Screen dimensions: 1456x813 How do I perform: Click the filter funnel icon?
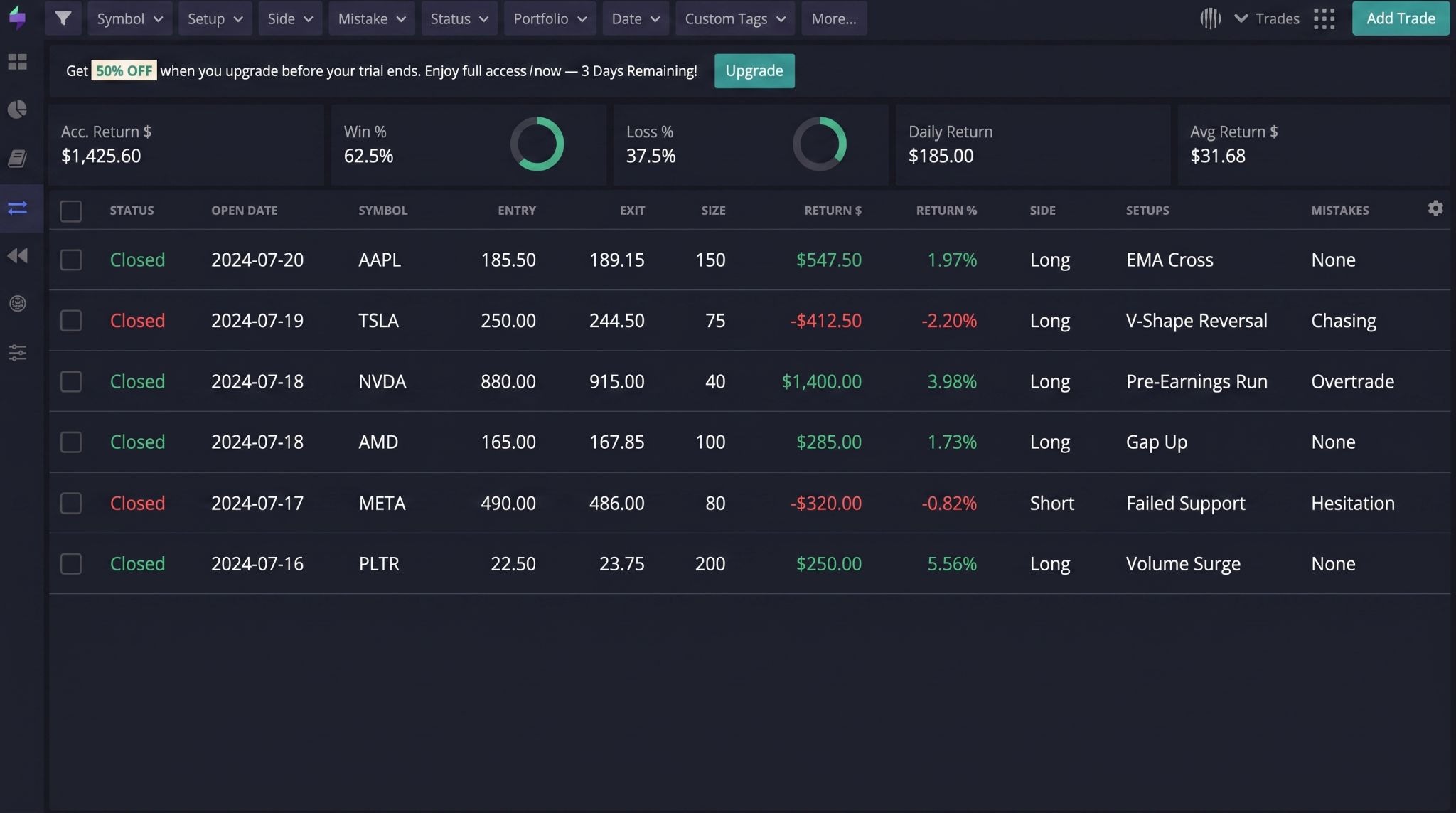pyautogui.click(x=63, y=18)
